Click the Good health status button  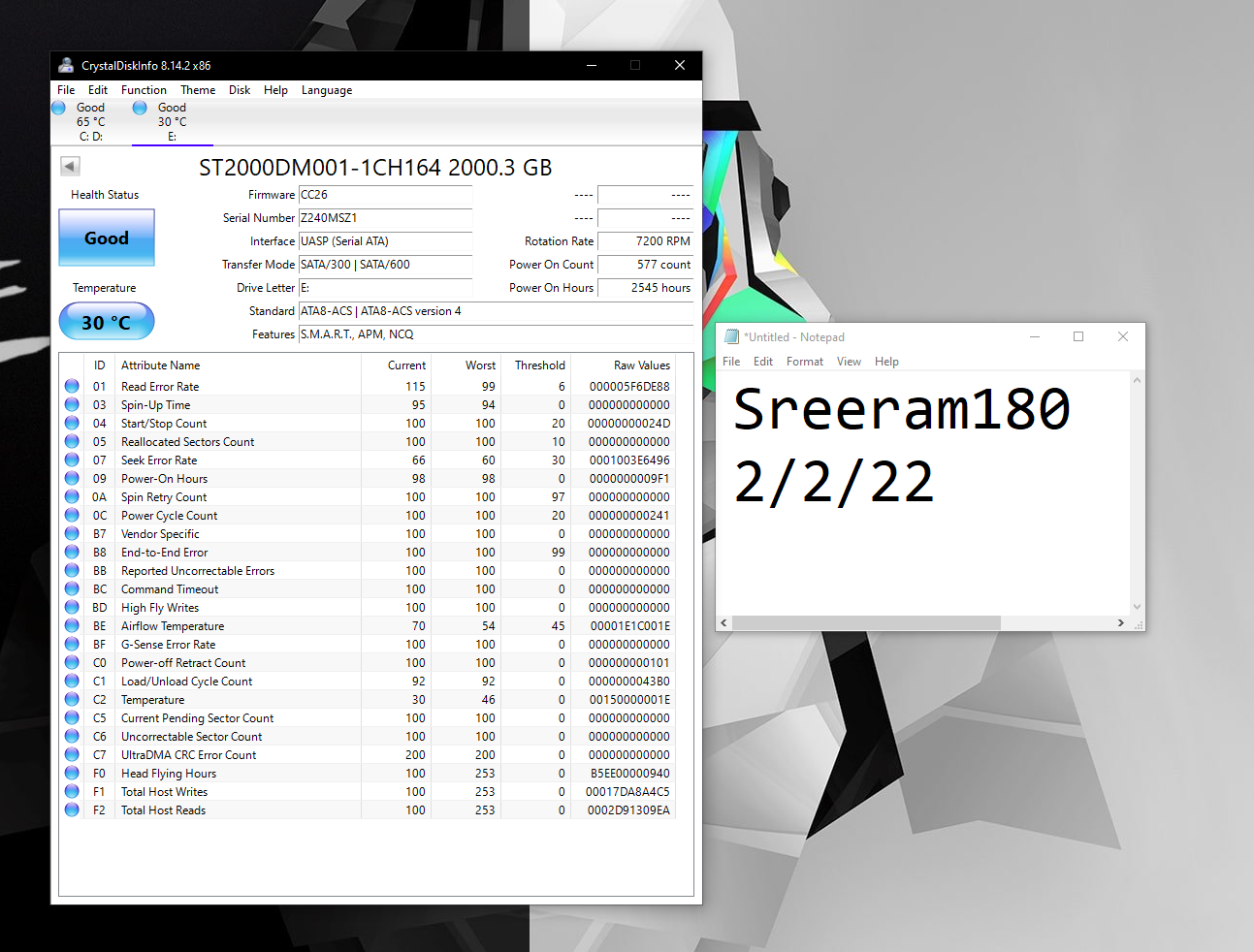click(107, 238)
